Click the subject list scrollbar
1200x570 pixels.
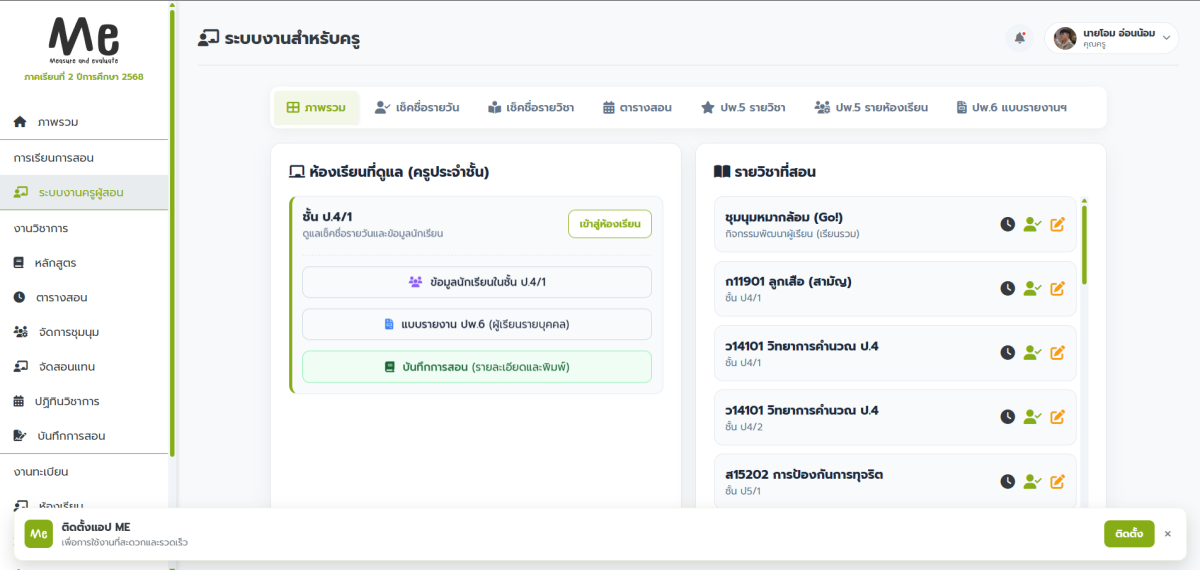tap(1084, 243)
